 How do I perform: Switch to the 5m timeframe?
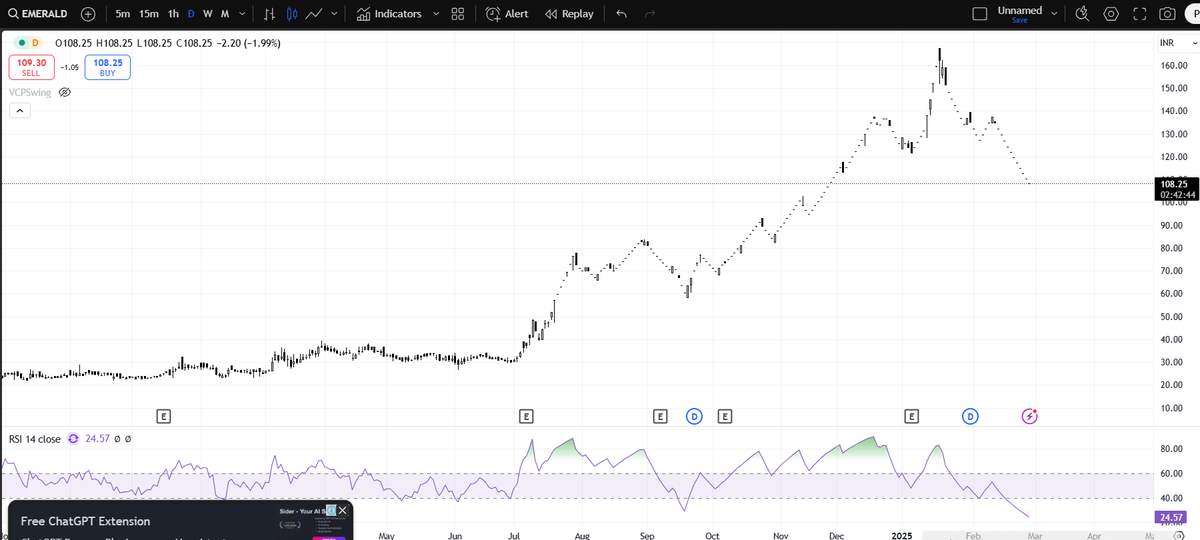[122, 14]
